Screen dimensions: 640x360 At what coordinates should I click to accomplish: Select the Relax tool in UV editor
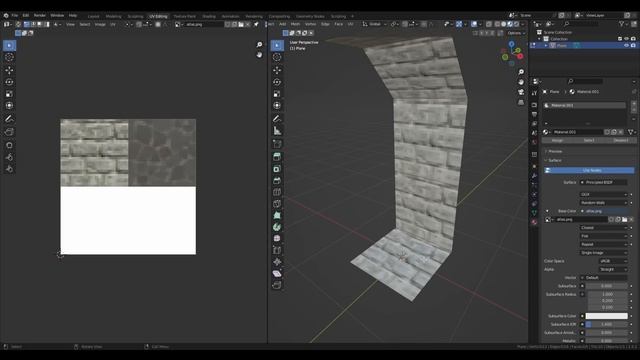9,157
